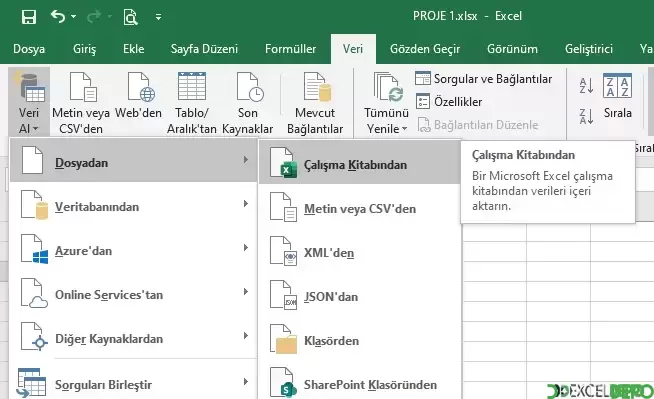654x399 pixels.
Task: Switch to the Formüller tab
Action: coord(290,49)
